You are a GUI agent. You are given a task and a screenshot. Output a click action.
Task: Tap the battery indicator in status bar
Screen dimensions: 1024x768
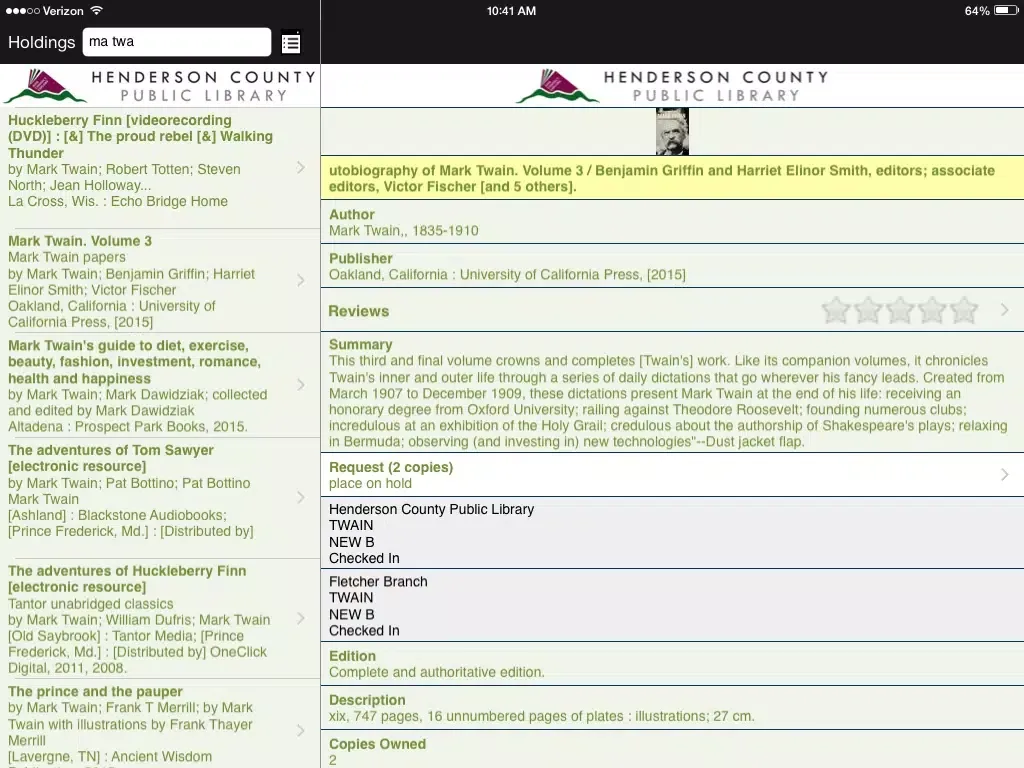[x=1006, y=10]
